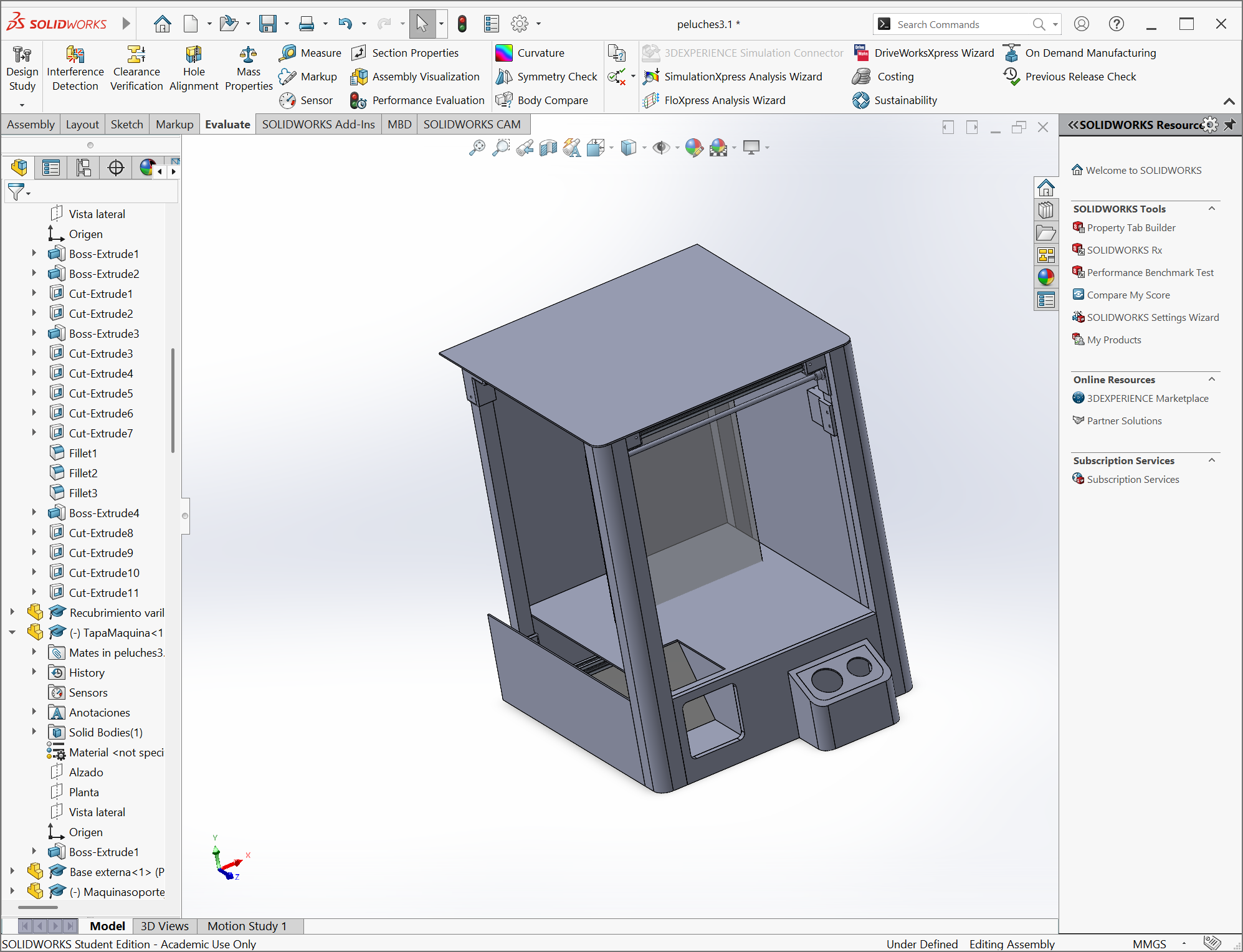Open the Save options dropdown
Viewport: 1243px width, 952px height.
pos(287,24)
